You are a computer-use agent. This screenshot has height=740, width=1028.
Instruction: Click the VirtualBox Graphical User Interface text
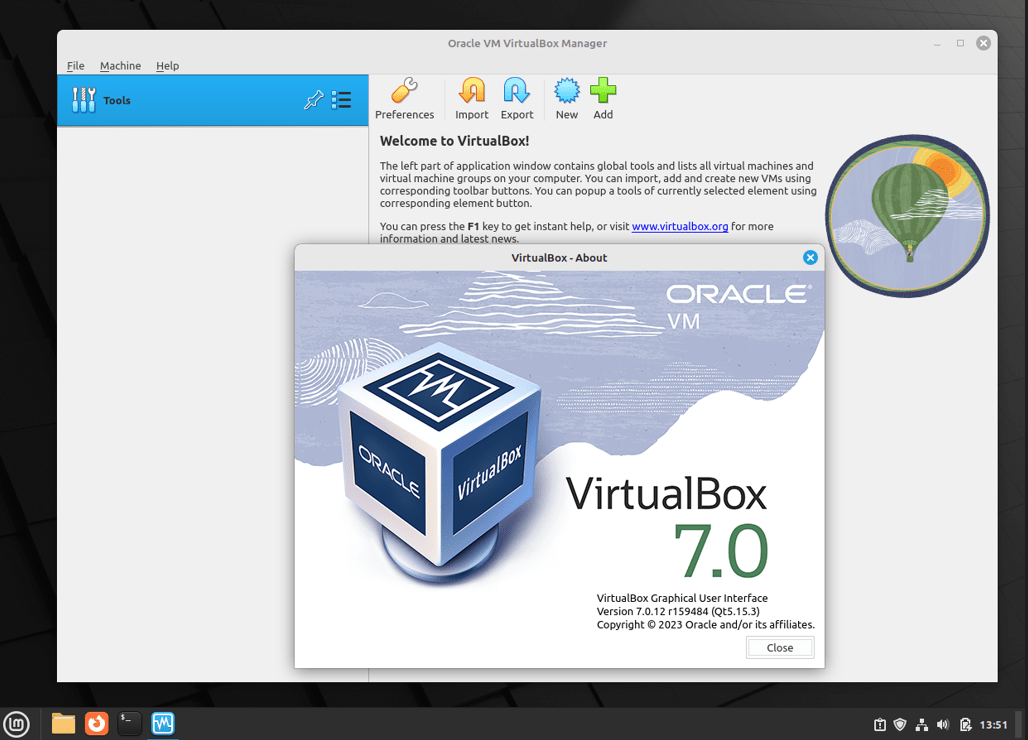682,598
